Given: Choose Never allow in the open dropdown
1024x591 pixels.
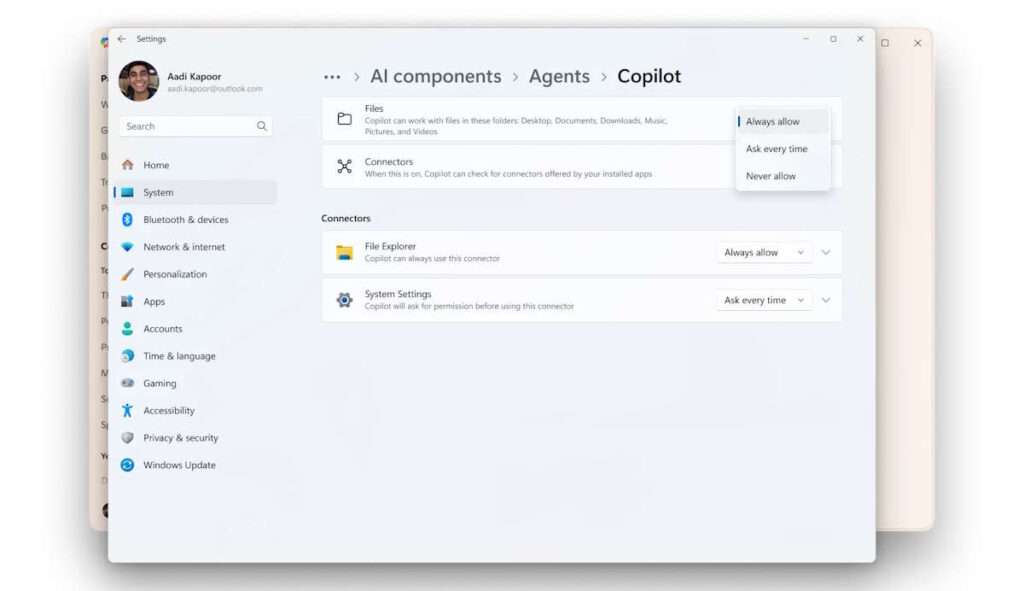Looking at the screenshot, I should click(770, 175).
